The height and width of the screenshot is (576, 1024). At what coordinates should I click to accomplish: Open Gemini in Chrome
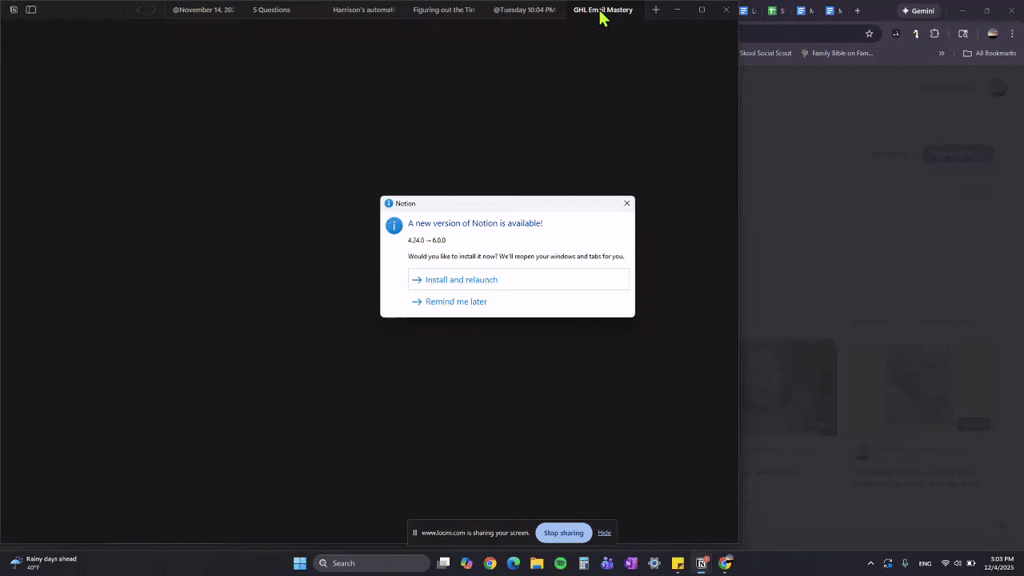[918, 10]
